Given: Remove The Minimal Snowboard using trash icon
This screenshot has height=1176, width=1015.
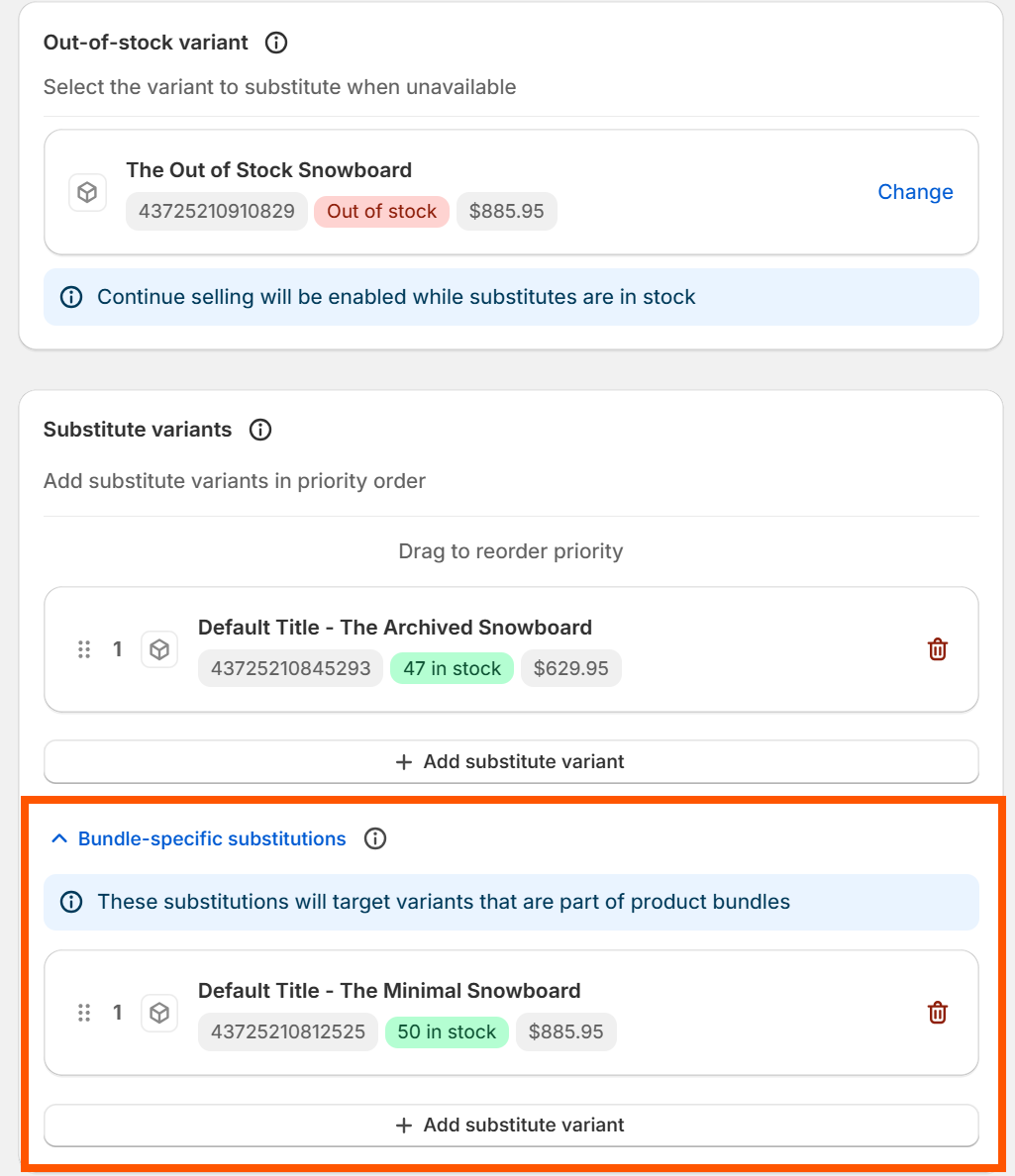Looking at the screenshot, I should click(937, 1014).
